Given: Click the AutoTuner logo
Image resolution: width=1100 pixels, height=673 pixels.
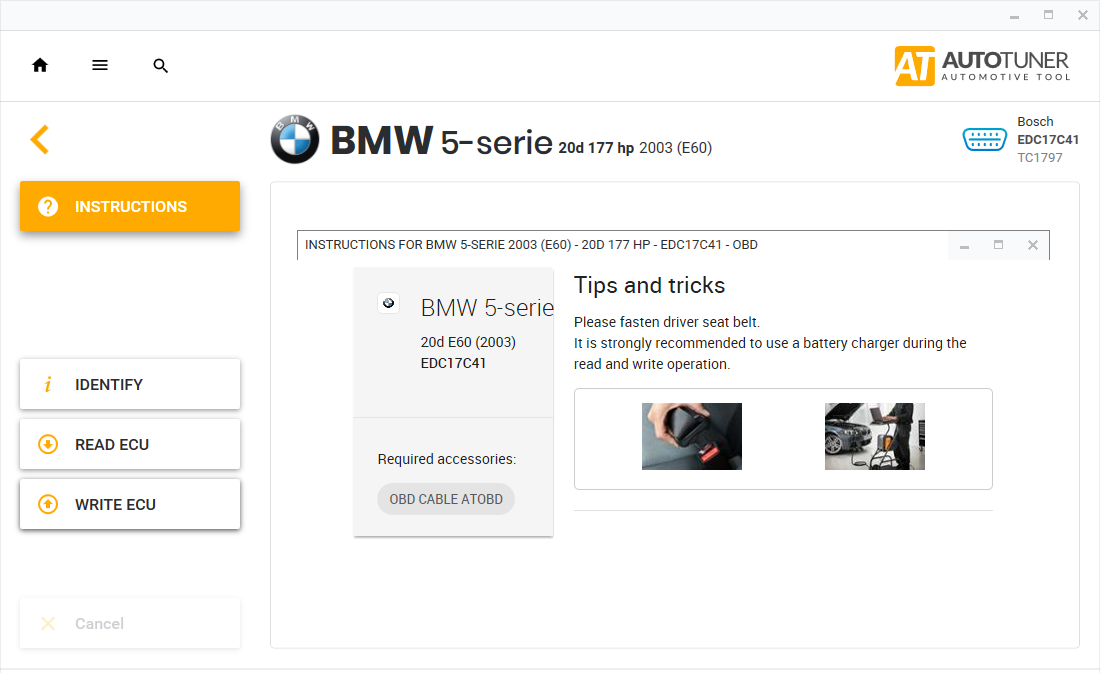Looking at the screenshot, I should [982, 66].
